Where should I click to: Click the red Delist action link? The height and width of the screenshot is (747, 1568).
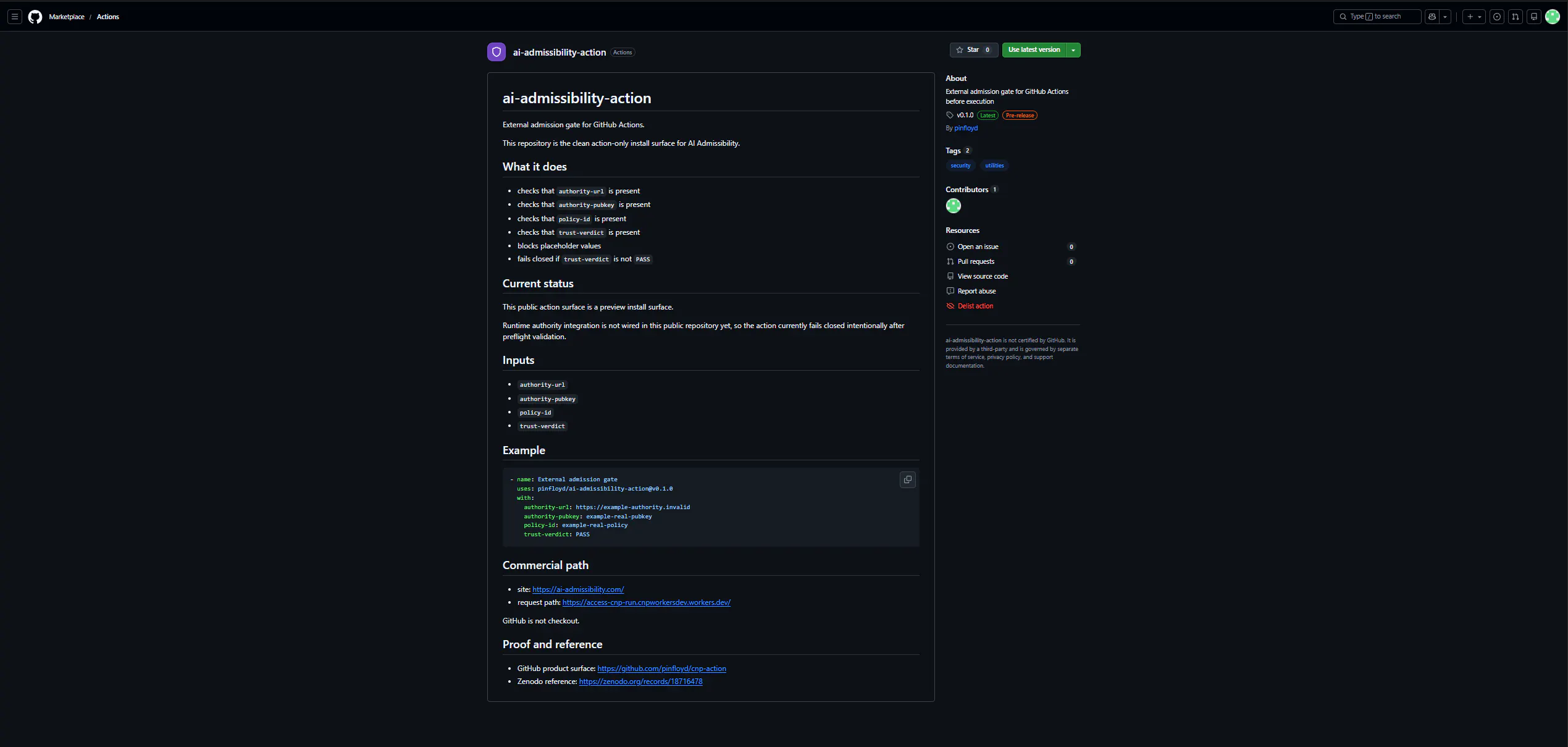(x=976, y=306)
